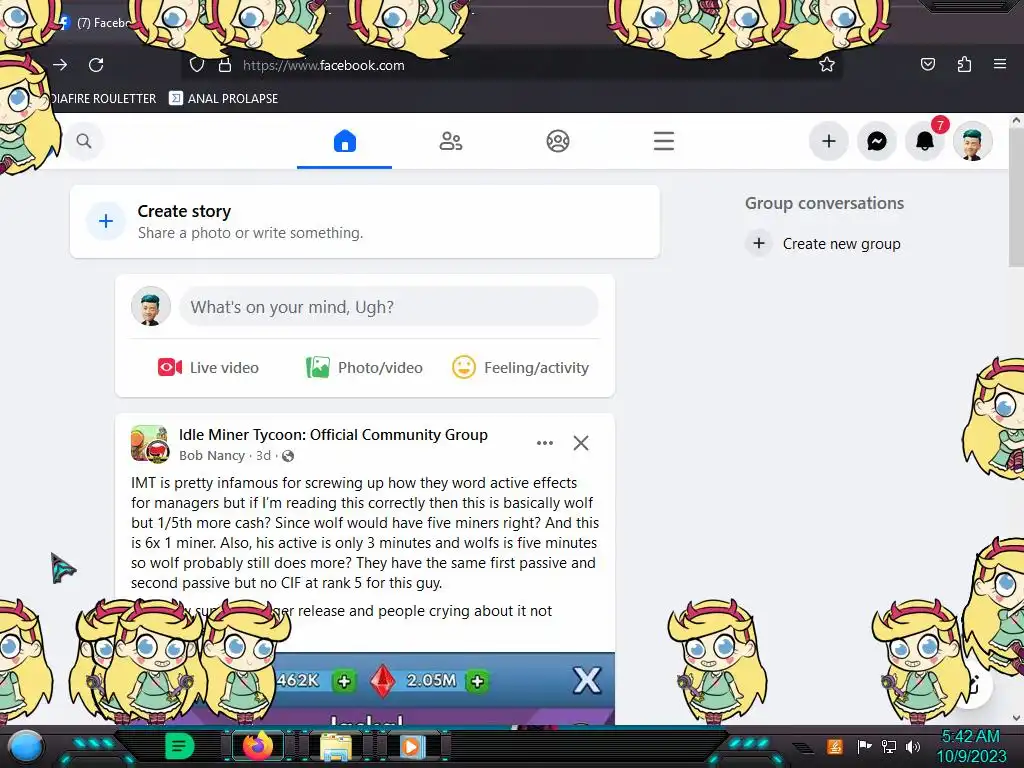Open notifications bell with 7 badge
Screen dimensions: 1024x768
pos(925,141)
